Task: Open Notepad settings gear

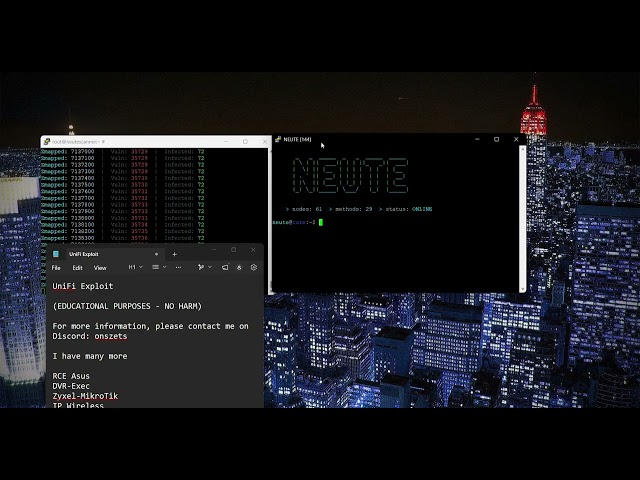Action: point(254,267)
